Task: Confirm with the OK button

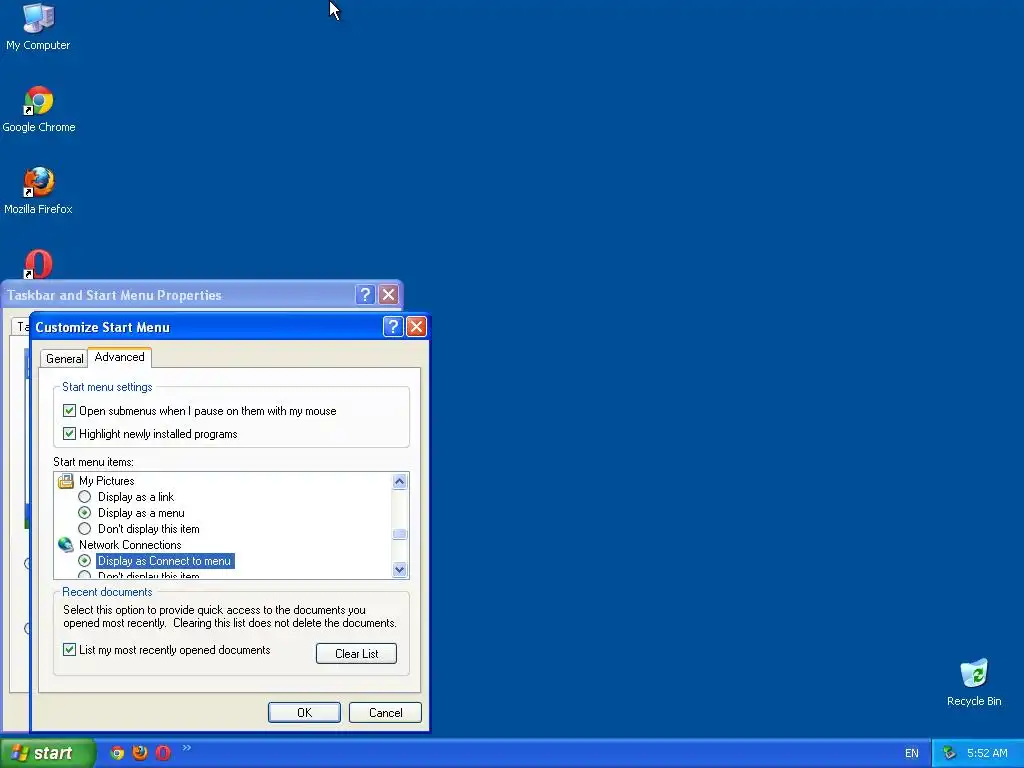Action: pos(304,712)
